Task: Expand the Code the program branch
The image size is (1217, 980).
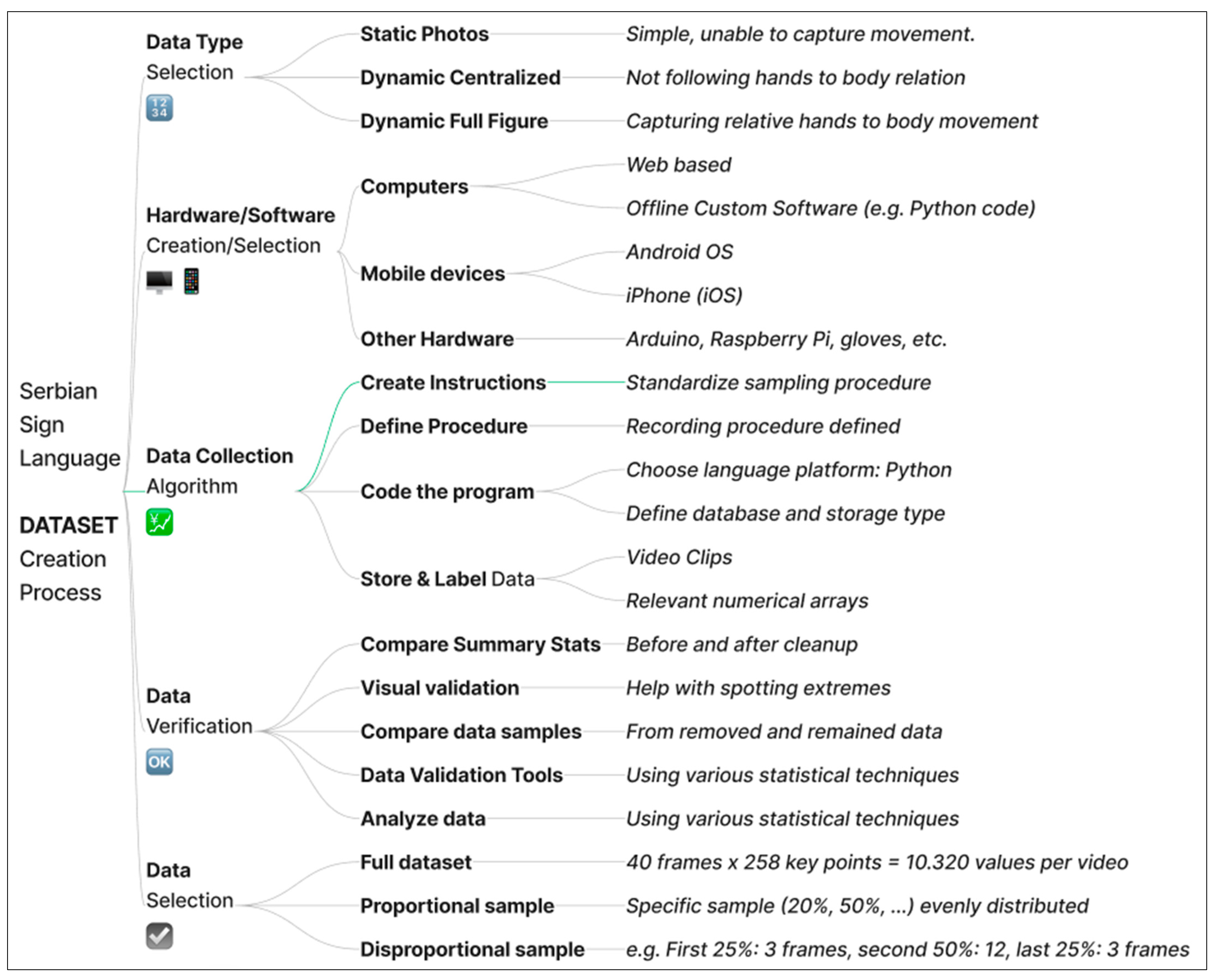Action: (x=447, y=492)
